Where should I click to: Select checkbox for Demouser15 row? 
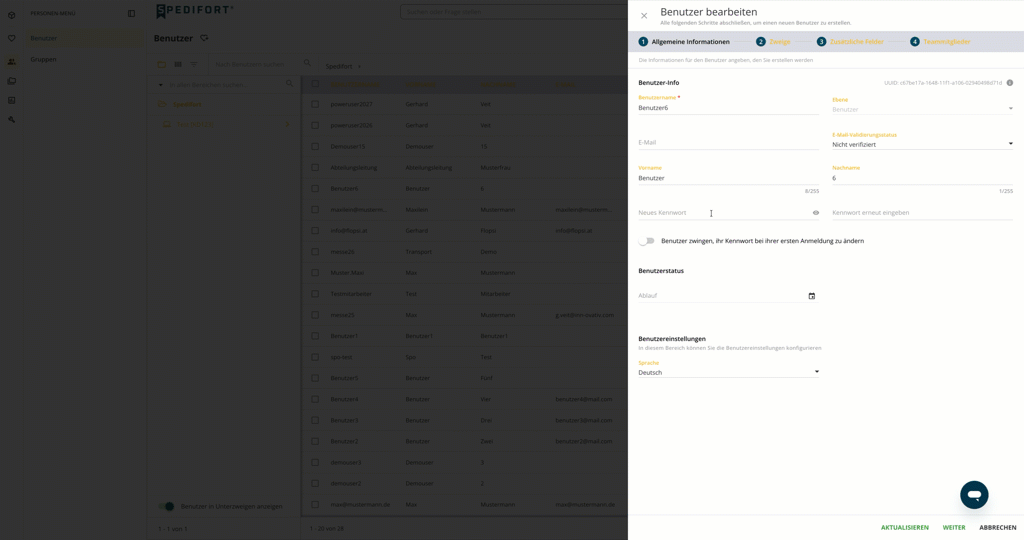[315, 146]
